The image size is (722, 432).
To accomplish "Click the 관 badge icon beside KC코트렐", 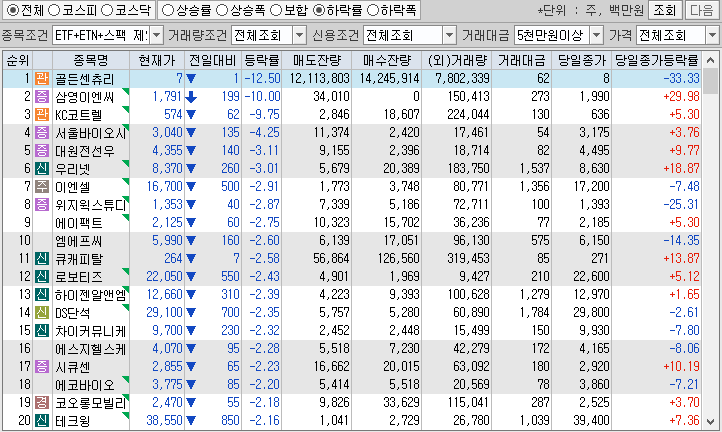I will [42, 114].
